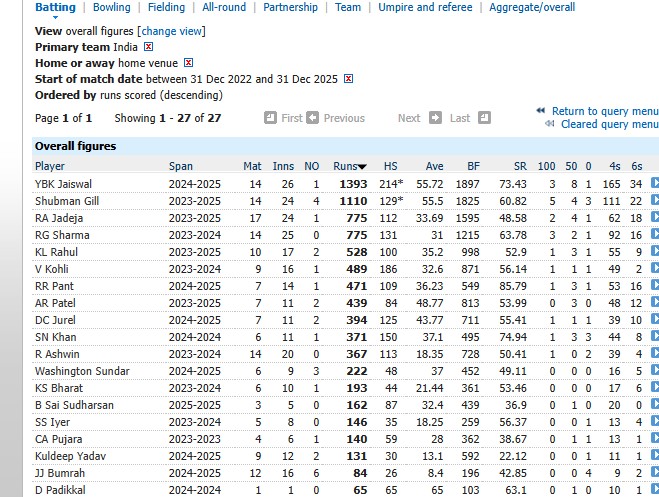
Task: Click the Return to query menu arrow icon
Action: coord(541,111)
